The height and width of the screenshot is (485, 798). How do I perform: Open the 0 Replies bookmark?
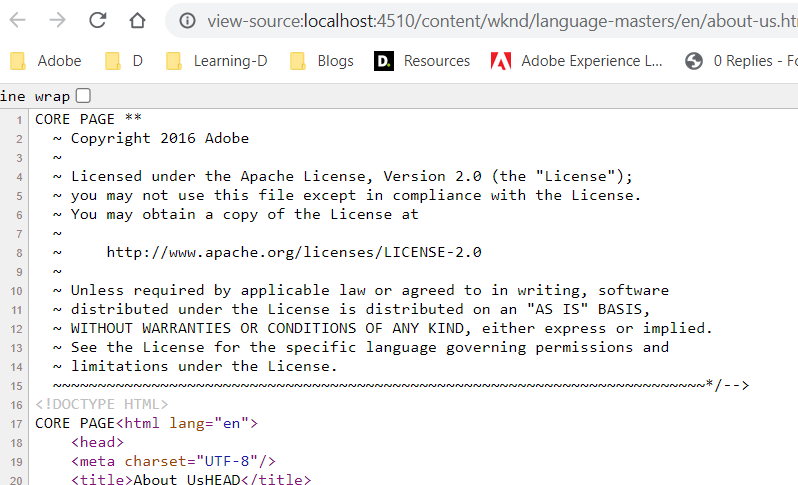[x=741, y=61]
